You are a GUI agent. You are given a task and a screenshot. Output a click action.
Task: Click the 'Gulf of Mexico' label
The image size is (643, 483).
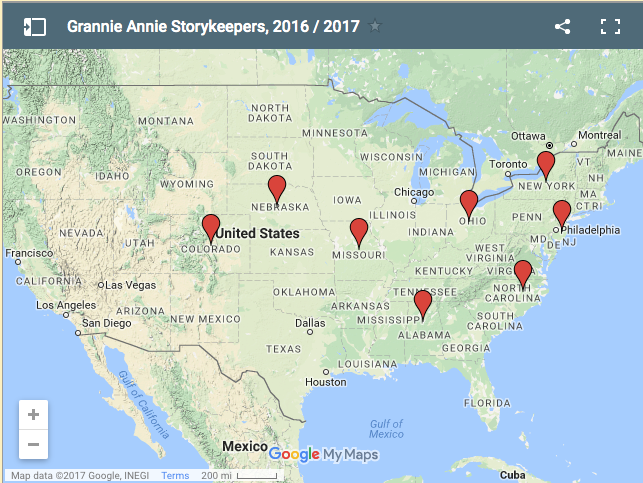tap(386, 429)
